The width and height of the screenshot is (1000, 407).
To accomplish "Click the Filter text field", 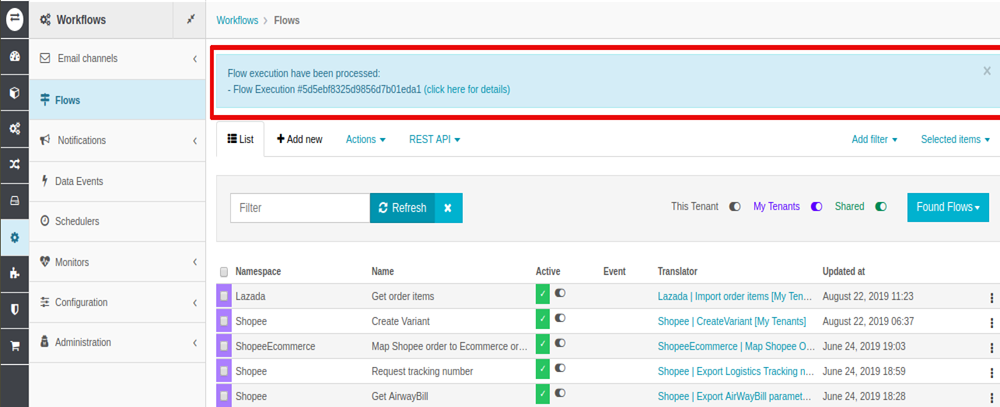I will 300,208.
